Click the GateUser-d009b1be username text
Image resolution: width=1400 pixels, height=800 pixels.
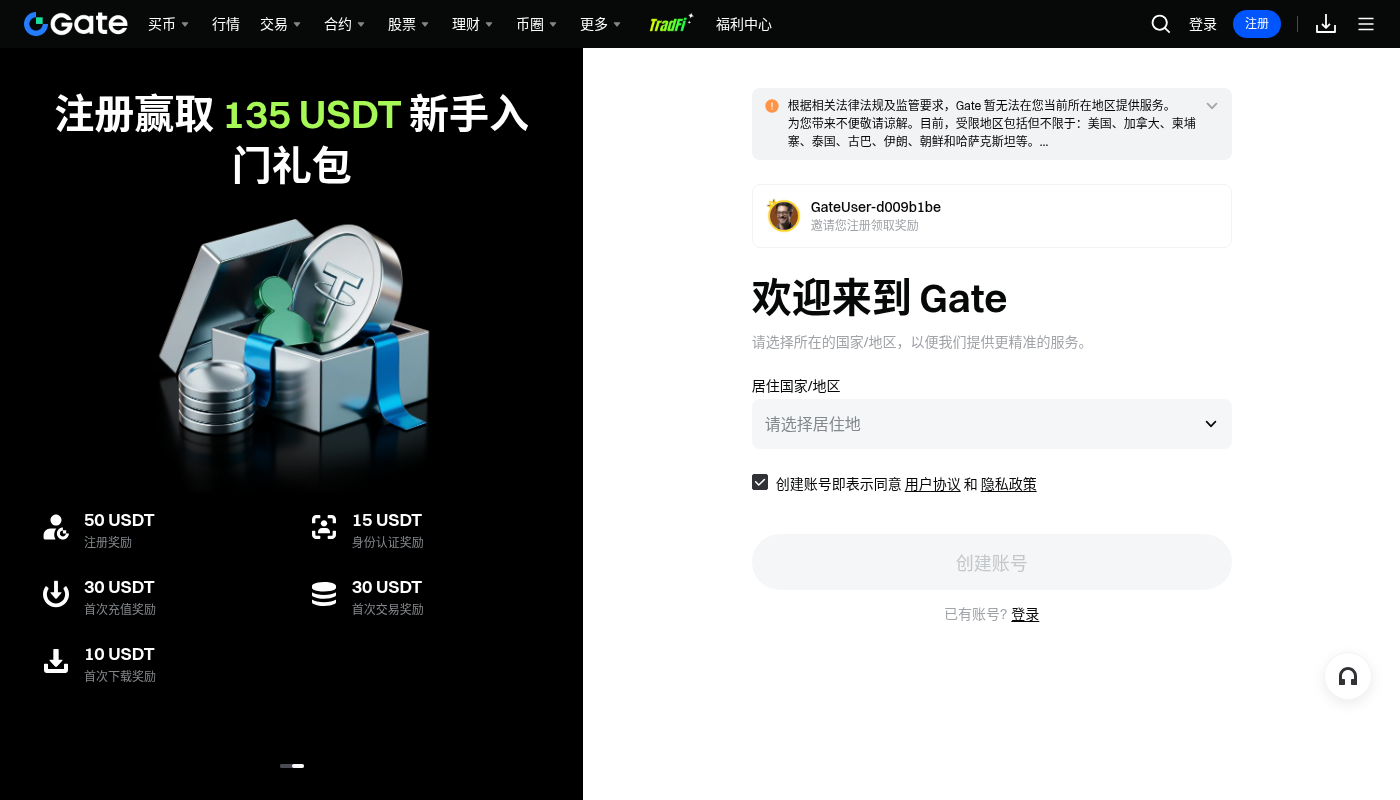click(x=876, y=207)
